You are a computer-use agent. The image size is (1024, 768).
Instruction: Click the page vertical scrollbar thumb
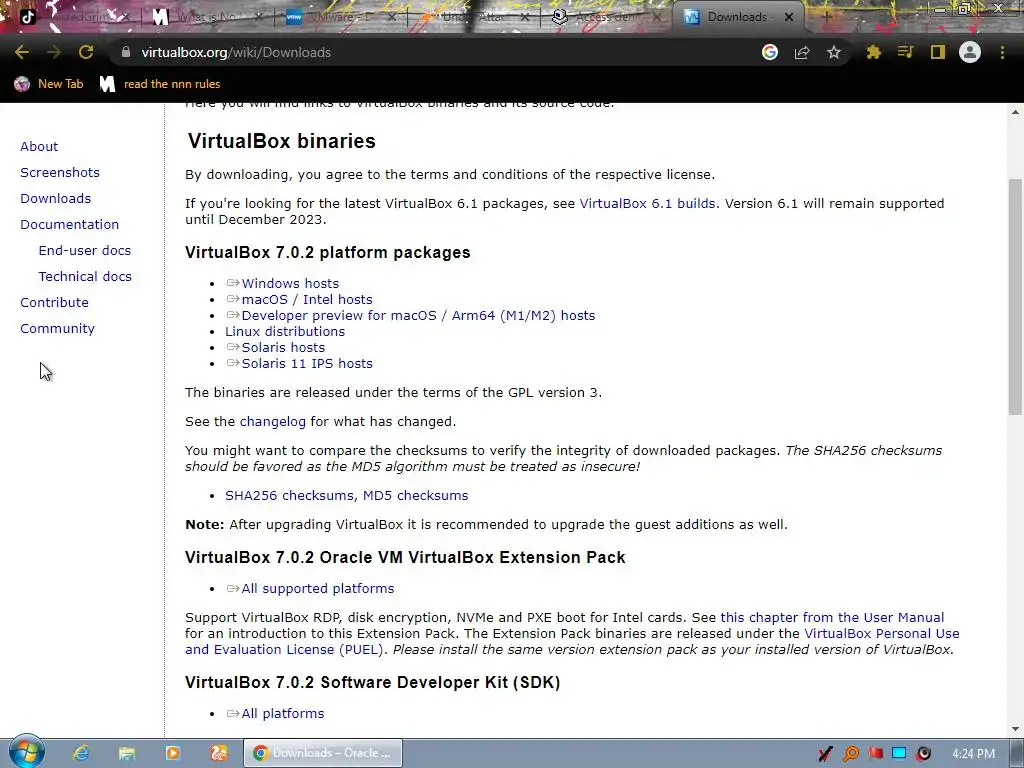pyautogui.click(x=1015, y=296)
